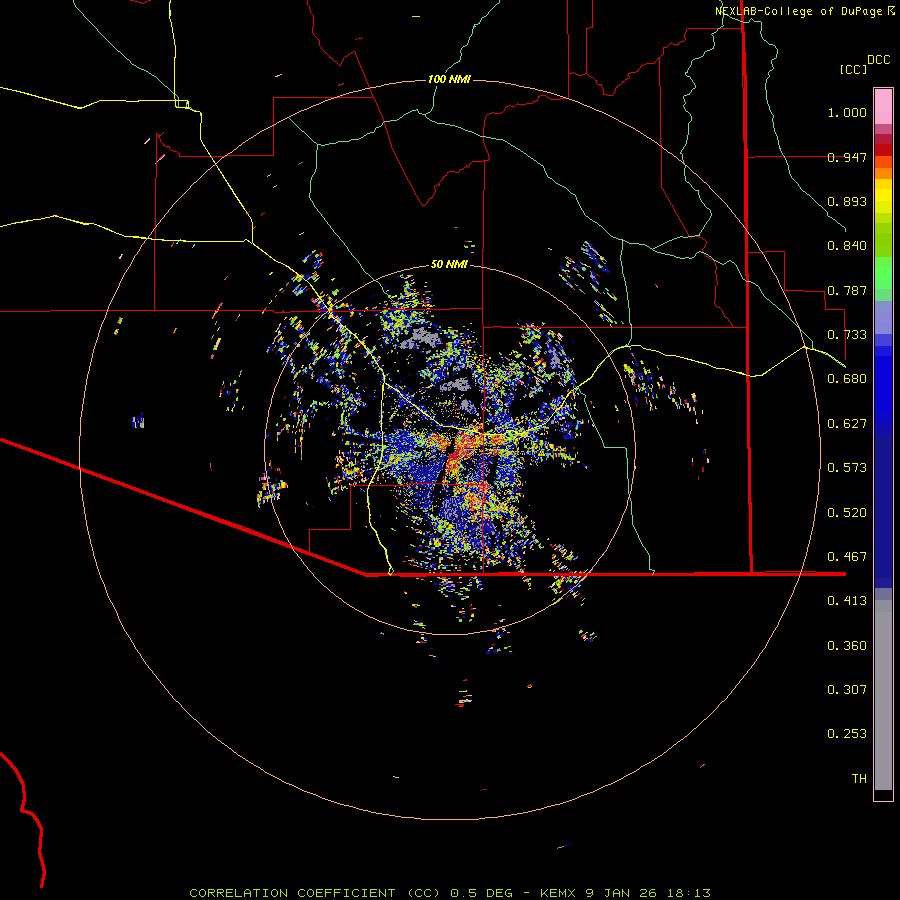Click the KEMX station identifier
The height and width of the screenshot is (900, 900).
(559, 893)
